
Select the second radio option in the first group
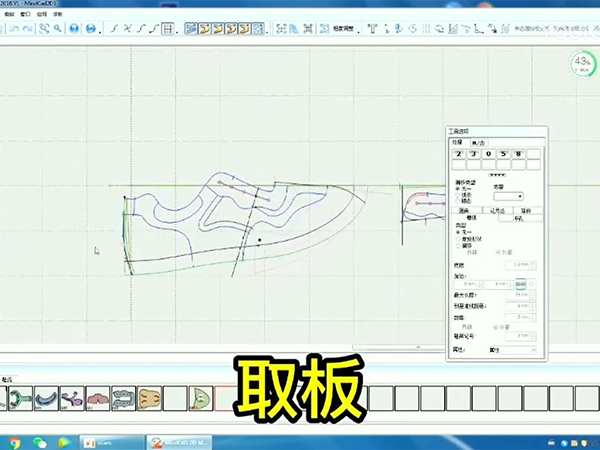[x=458, y=195]
